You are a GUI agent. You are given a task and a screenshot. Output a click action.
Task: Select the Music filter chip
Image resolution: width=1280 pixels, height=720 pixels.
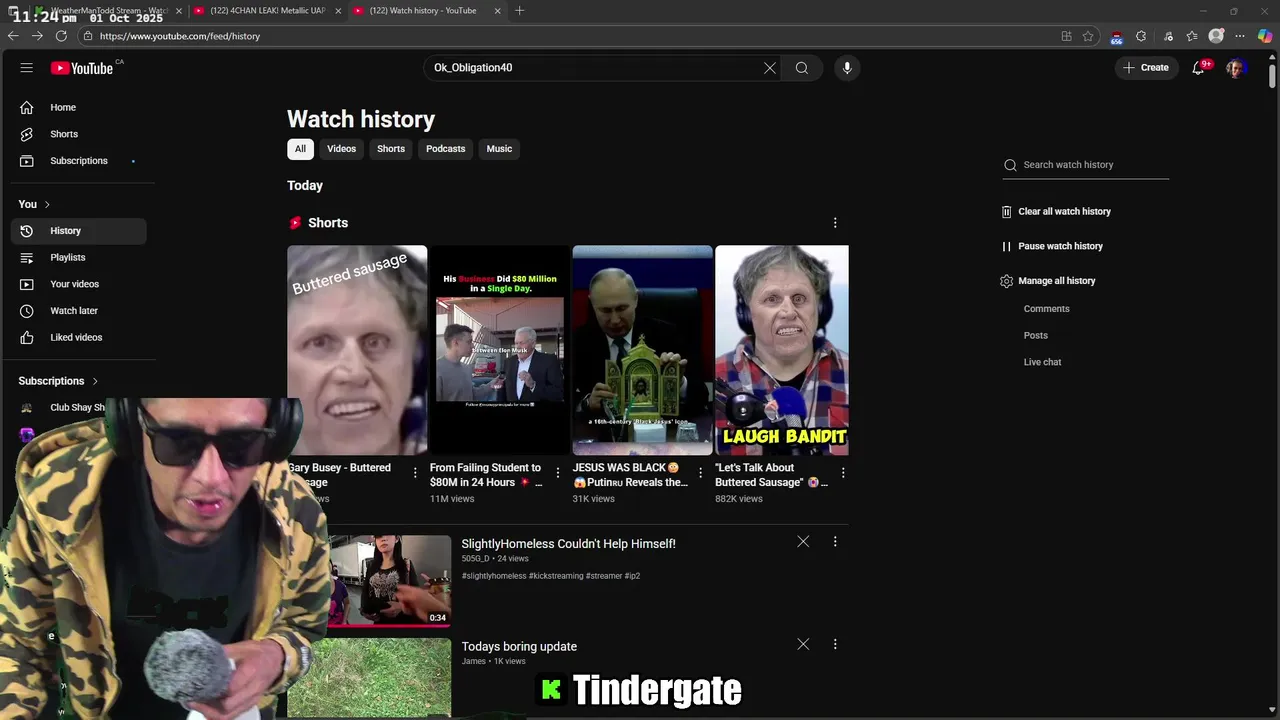[499, 149]
